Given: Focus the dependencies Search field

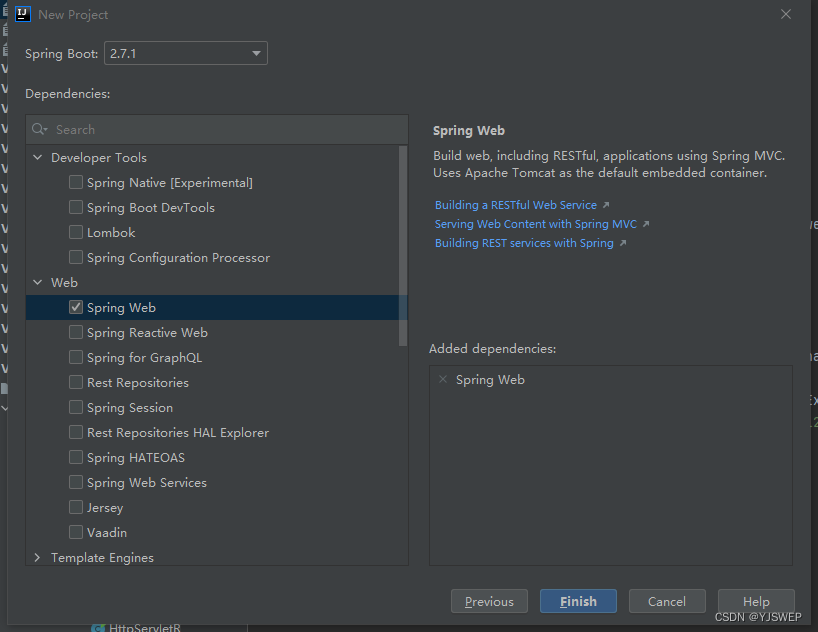Looking at the screenshot, I should point(217,129).
